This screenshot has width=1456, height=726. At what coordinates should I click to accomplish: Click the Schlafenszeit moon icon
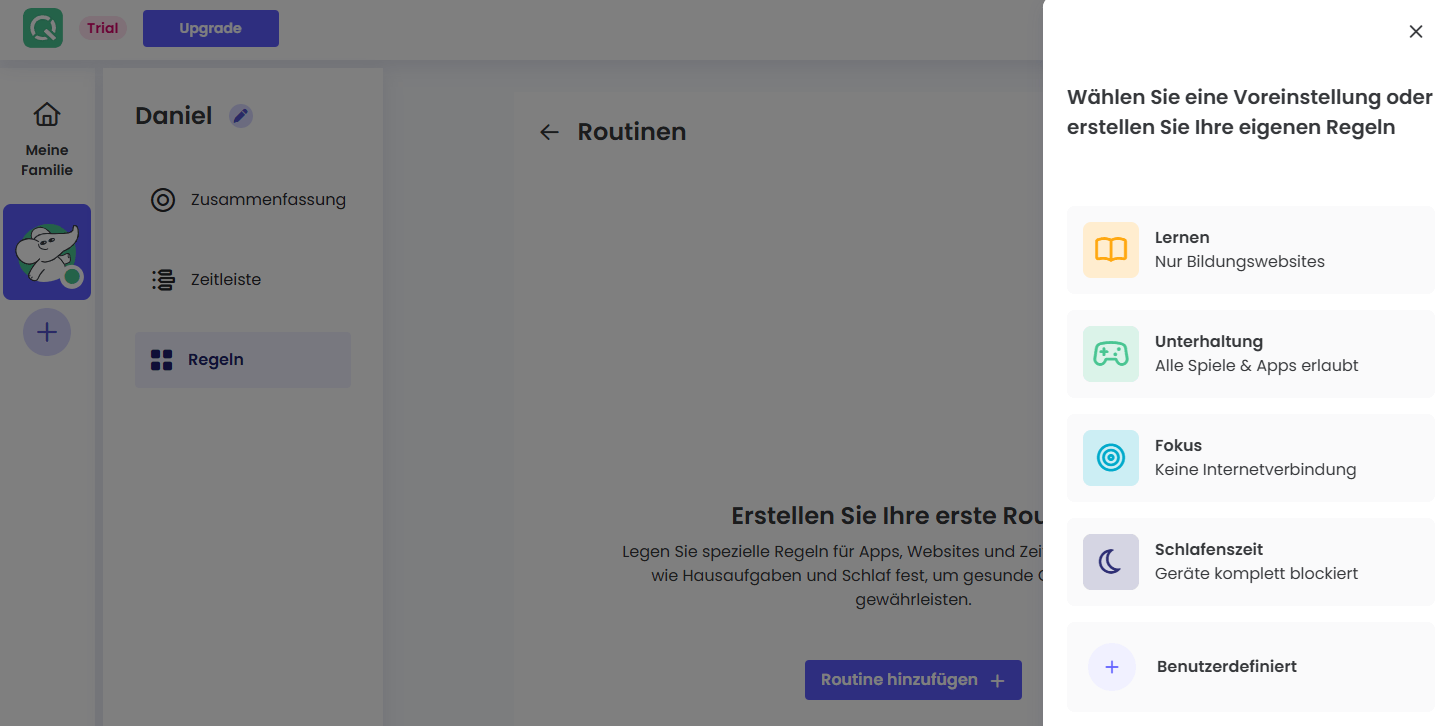pos(1110,562)
